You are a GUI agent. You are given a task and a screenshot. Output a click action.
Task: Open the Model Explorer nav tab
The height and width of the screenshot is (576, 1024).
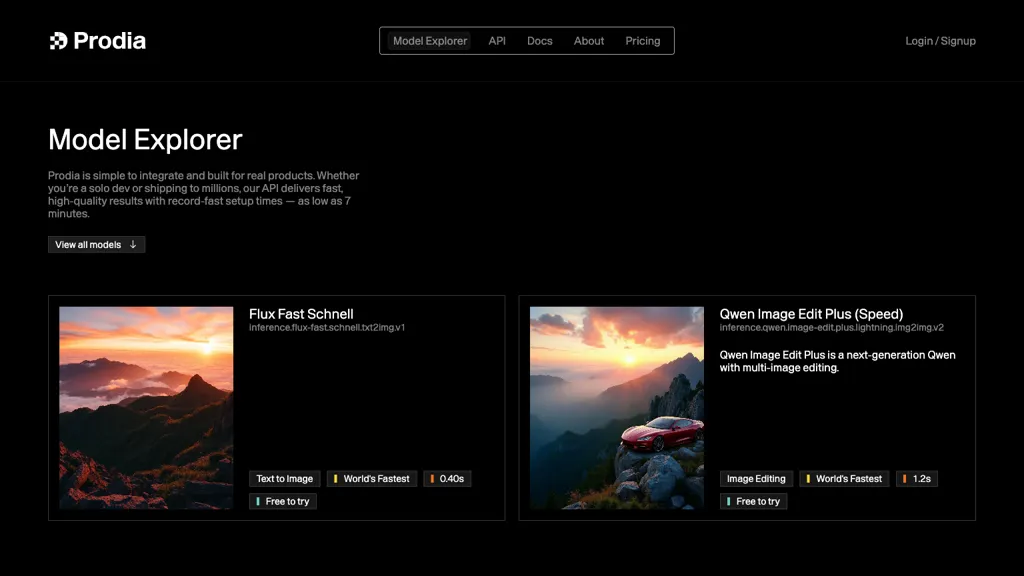[x=430, y=40]
